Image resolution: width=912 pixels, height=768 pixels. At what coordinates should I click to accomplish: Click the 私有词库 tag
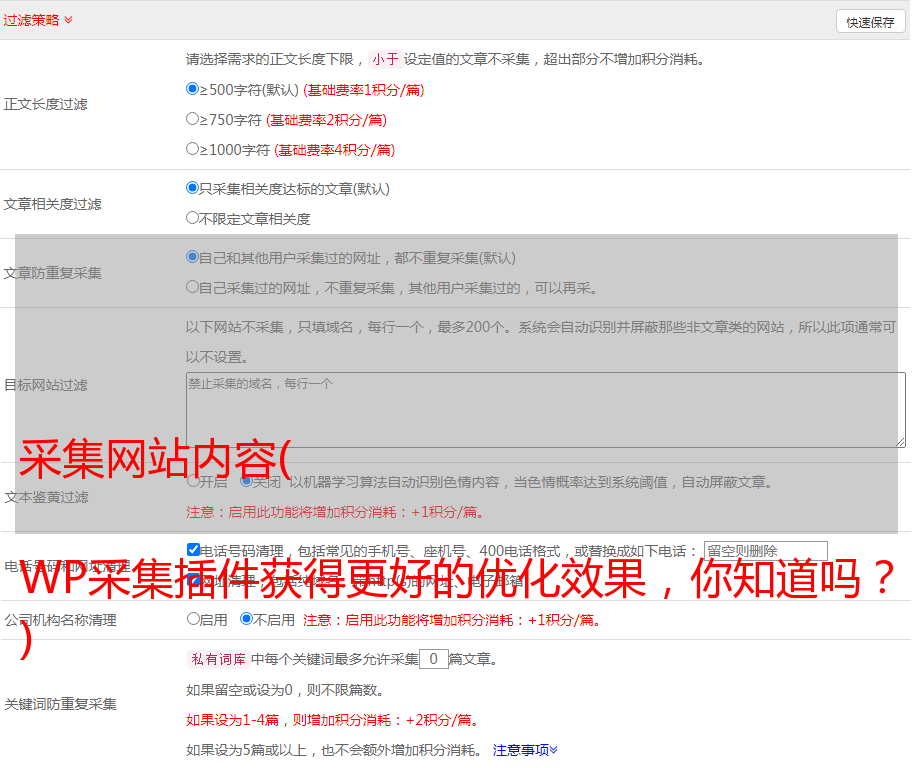pos(219,659)
